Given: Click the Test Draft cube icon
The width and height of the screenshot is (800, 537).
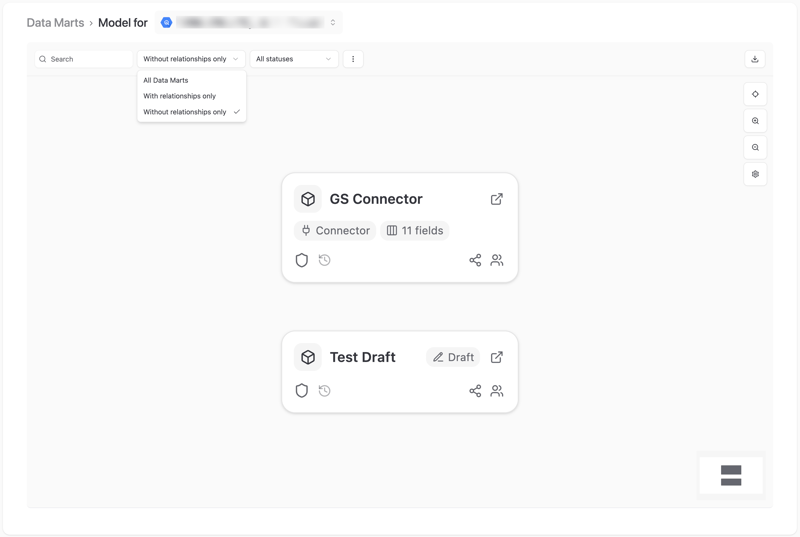Looking at the screenshot, I should click(308, 357).
